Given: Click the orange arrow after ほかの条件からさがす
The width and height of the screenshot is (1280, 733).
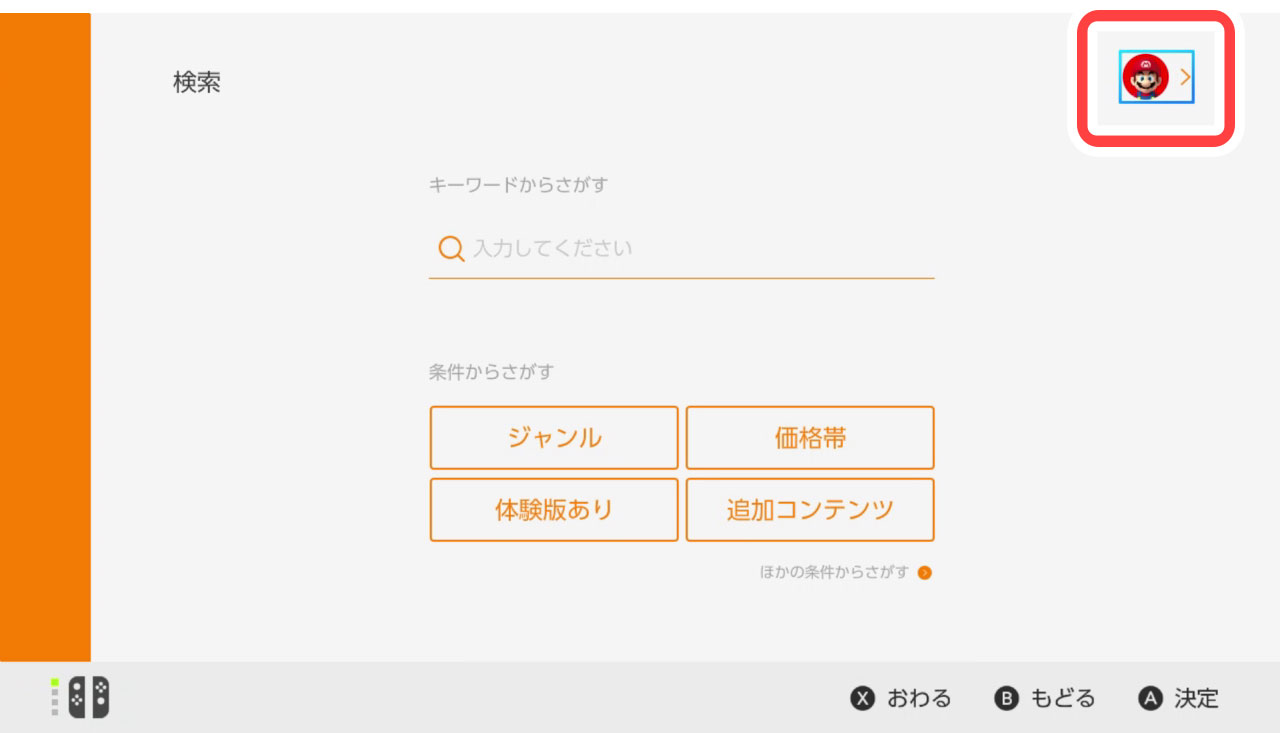Looking at the screenshot, I should tap(927, 572).
